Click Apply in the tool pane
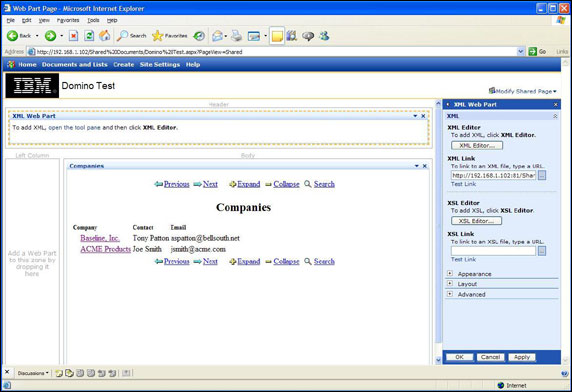572x392 pixels. coord(522,357)
